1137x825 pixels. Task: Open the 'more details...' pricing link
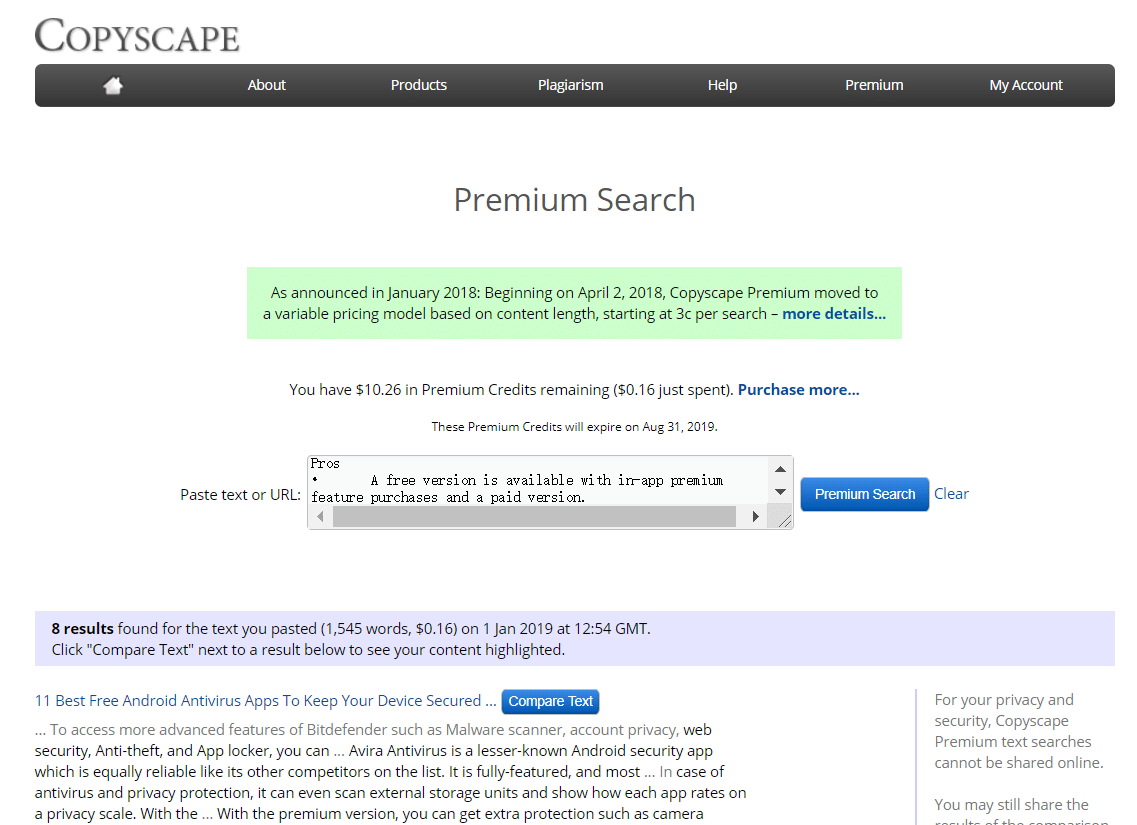pos(834,314)
